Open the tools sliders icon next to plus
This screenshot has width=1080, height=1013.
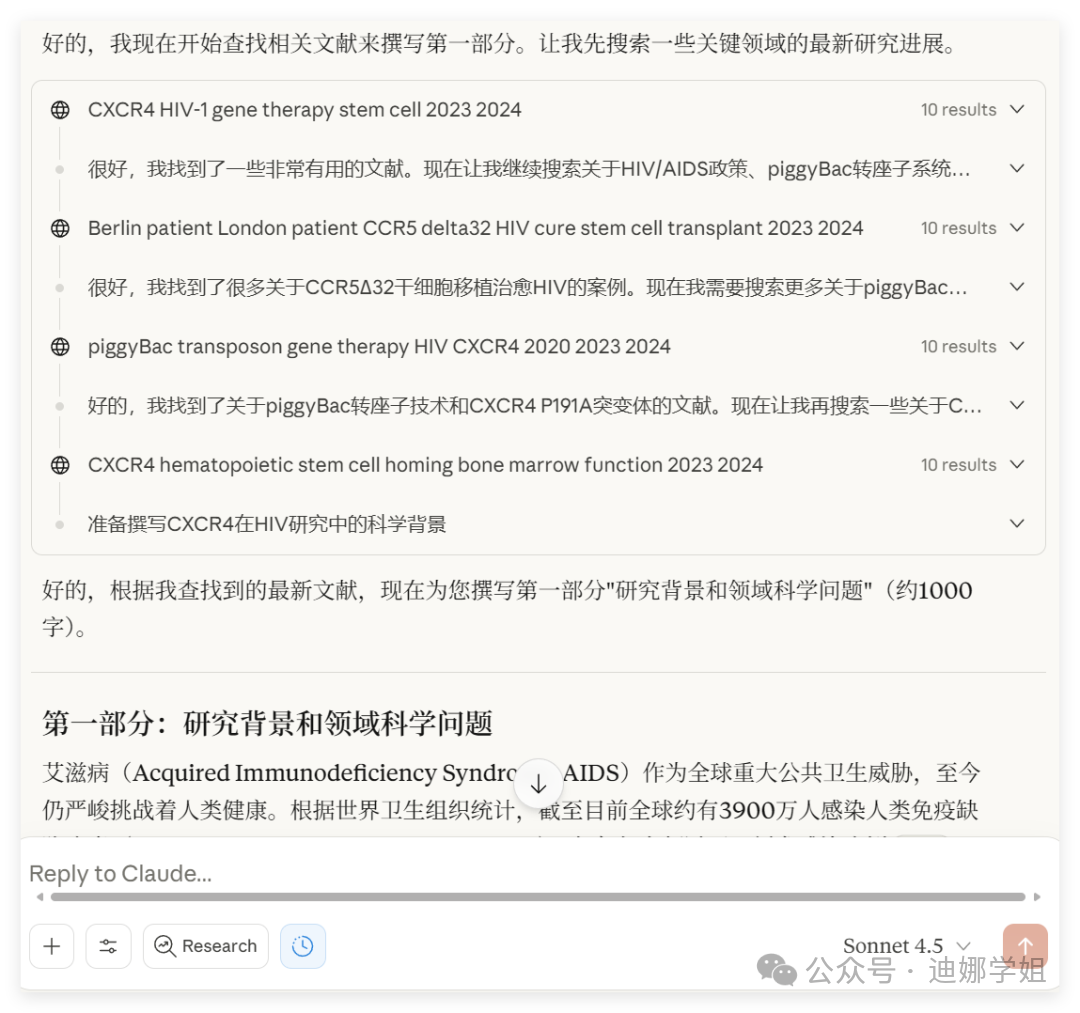[109, 946]
